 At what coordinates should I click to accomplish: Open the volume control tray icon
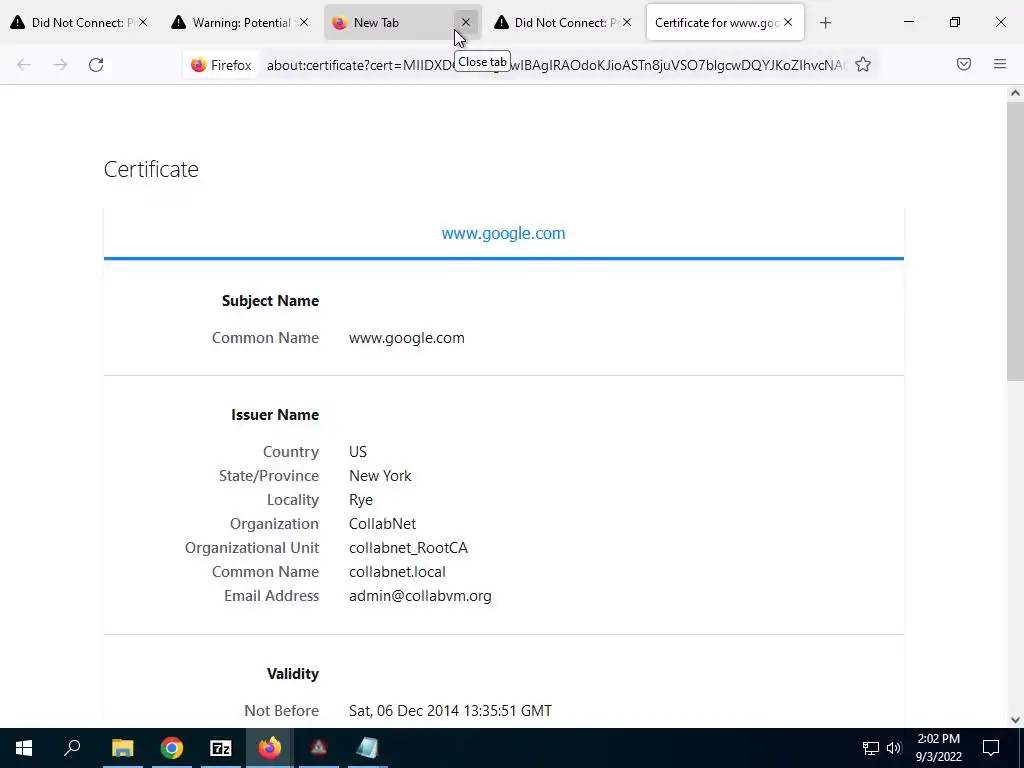[x=894, y=748]
